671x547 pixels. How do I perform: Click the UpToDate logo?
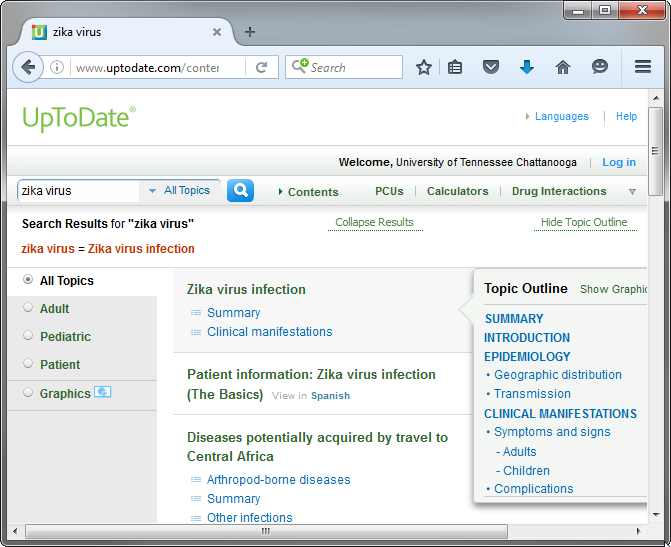[79, 118]
